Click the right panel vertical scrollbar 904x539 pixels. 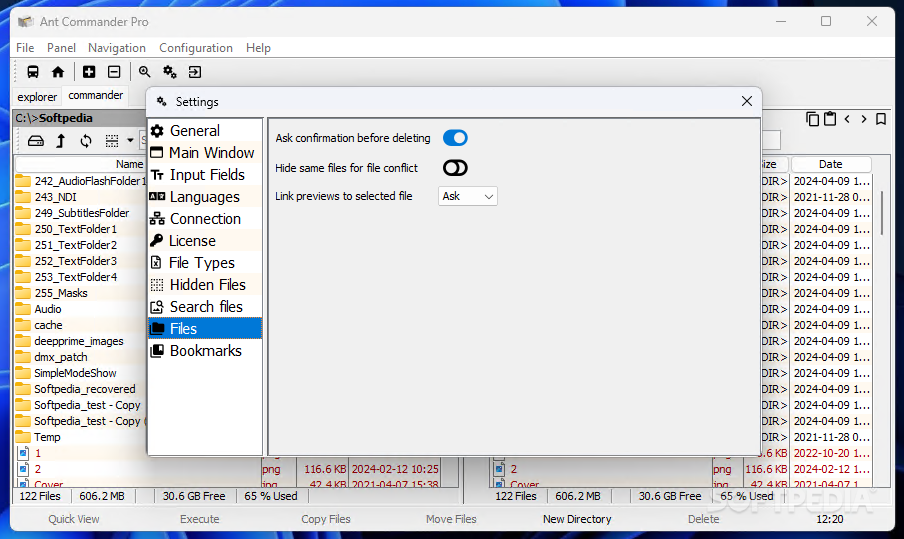pos(882,213)
